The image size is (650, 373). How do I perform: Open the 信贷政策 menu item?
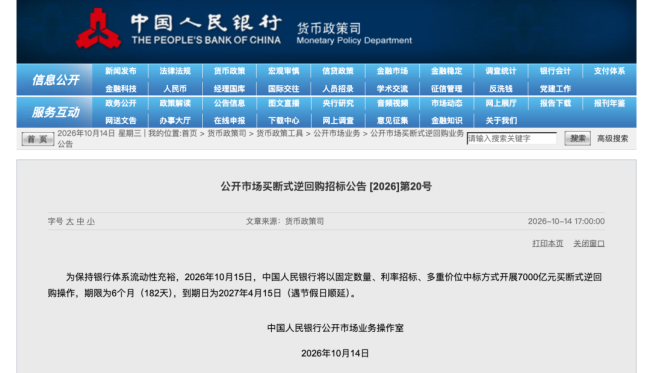point(338,71)
